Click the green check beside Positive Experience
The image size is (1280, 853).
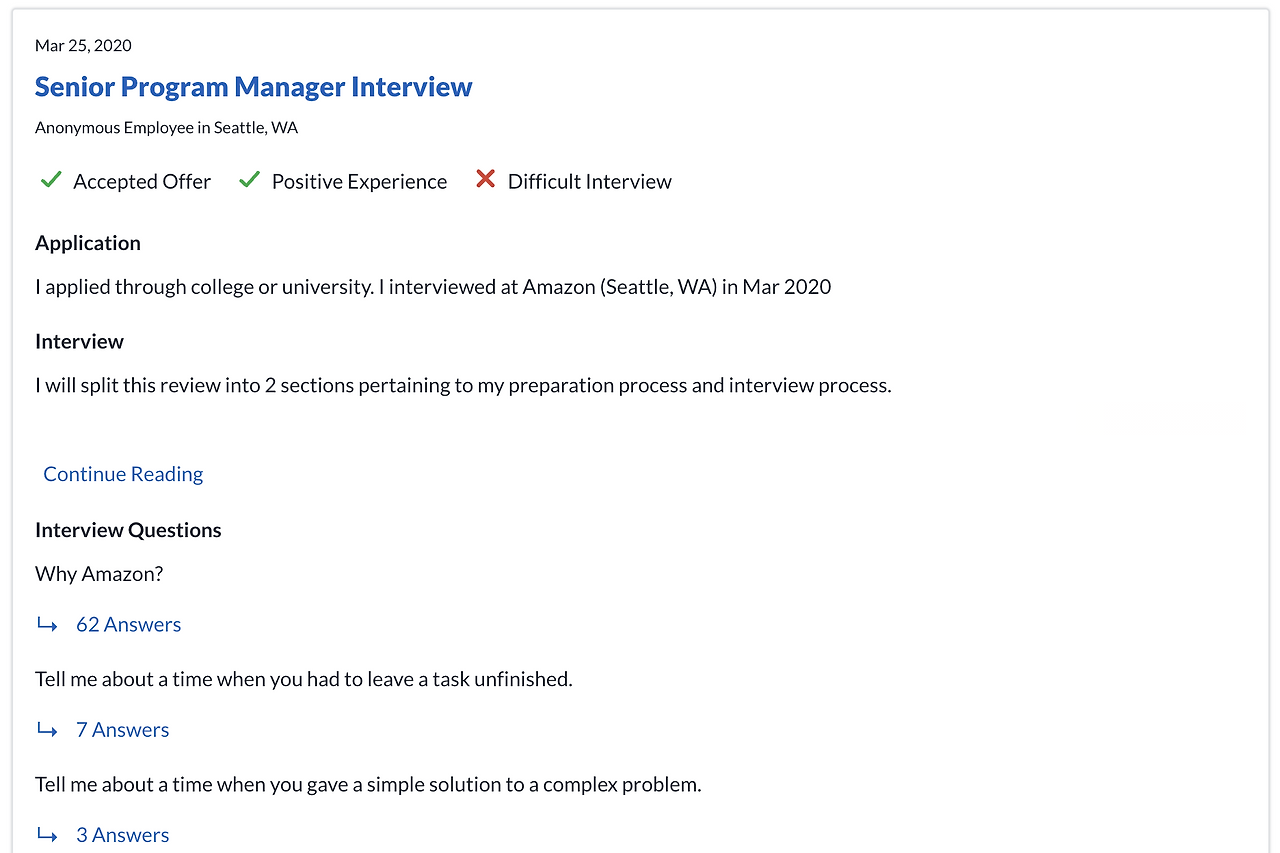point(250,180)
